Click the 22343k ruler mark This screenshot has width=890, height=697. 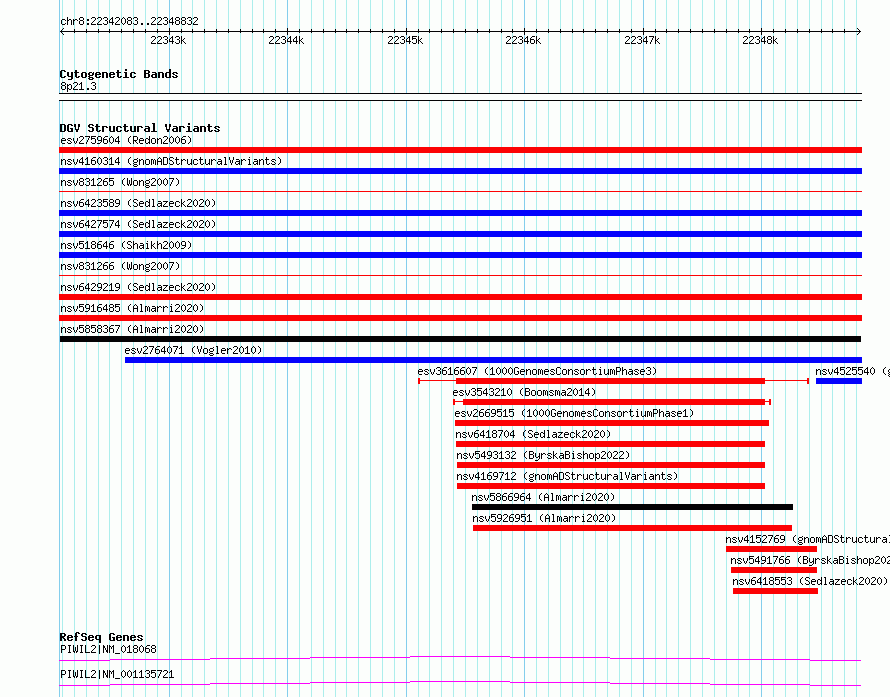tap(168, 40)
